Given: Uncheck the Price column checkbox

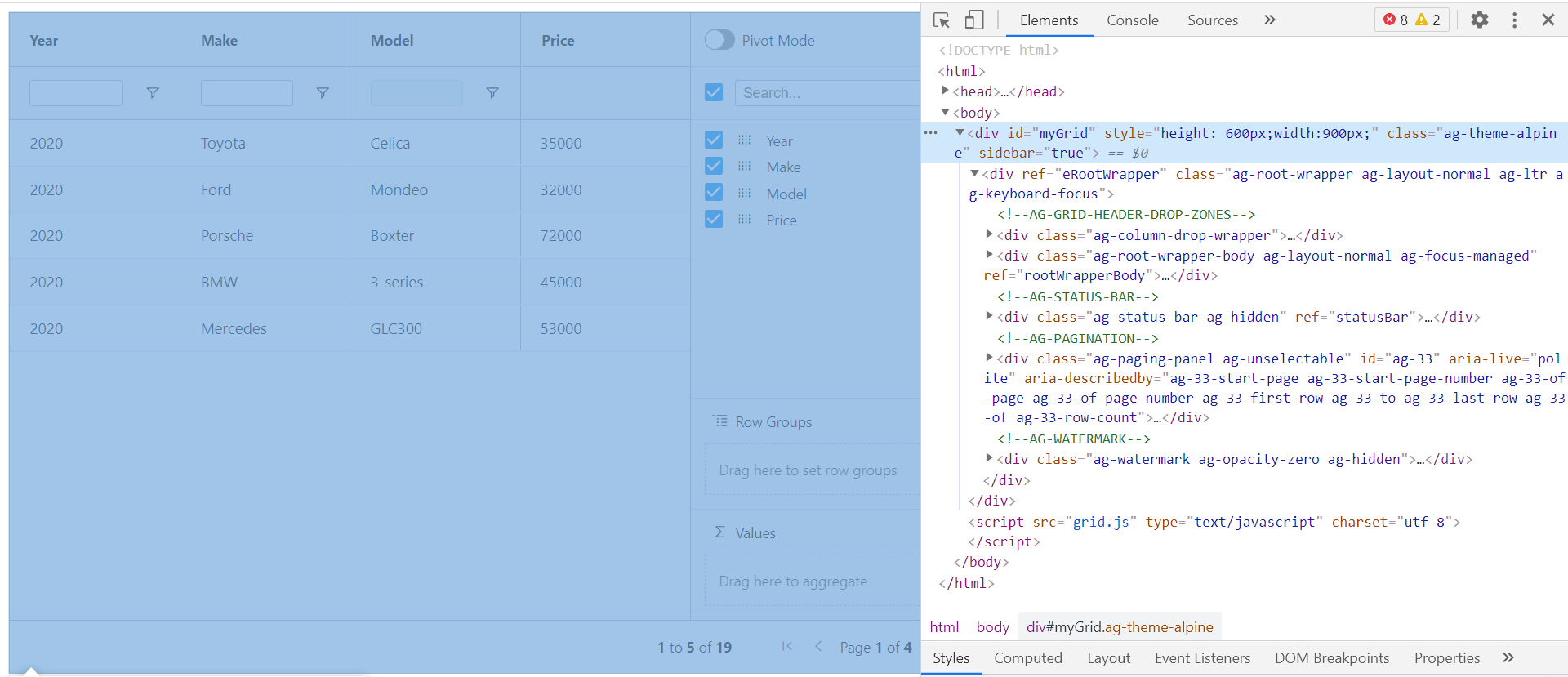Looking at the screenshot, I should 714,219.
